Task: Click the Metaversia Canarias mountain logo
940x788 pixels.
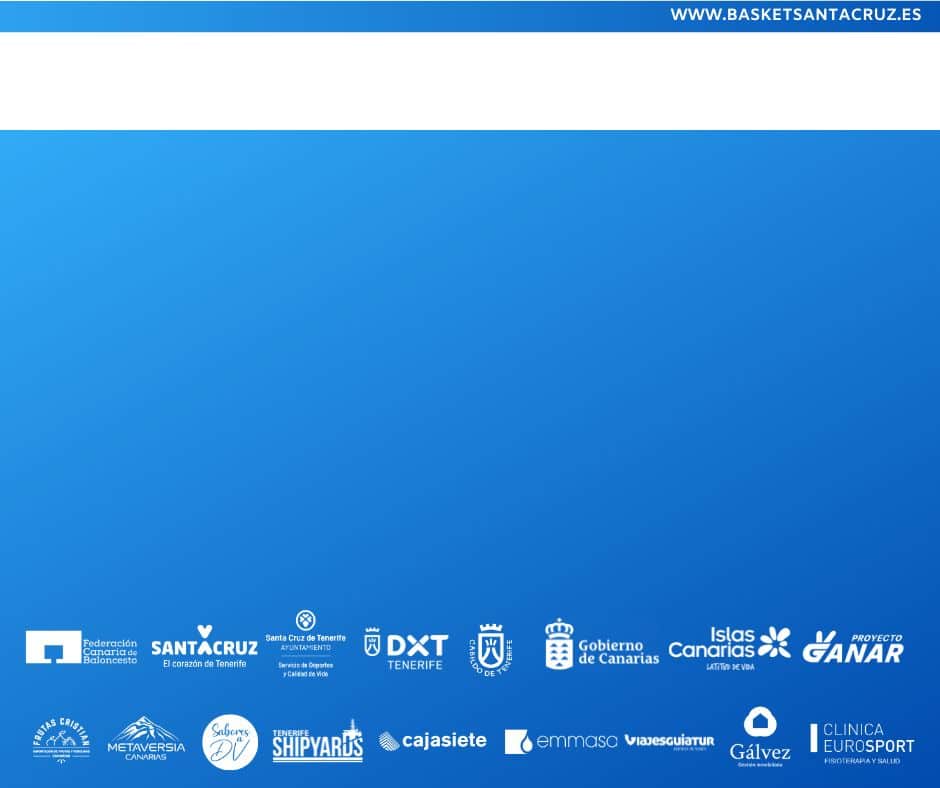Action: coord(146,740)
